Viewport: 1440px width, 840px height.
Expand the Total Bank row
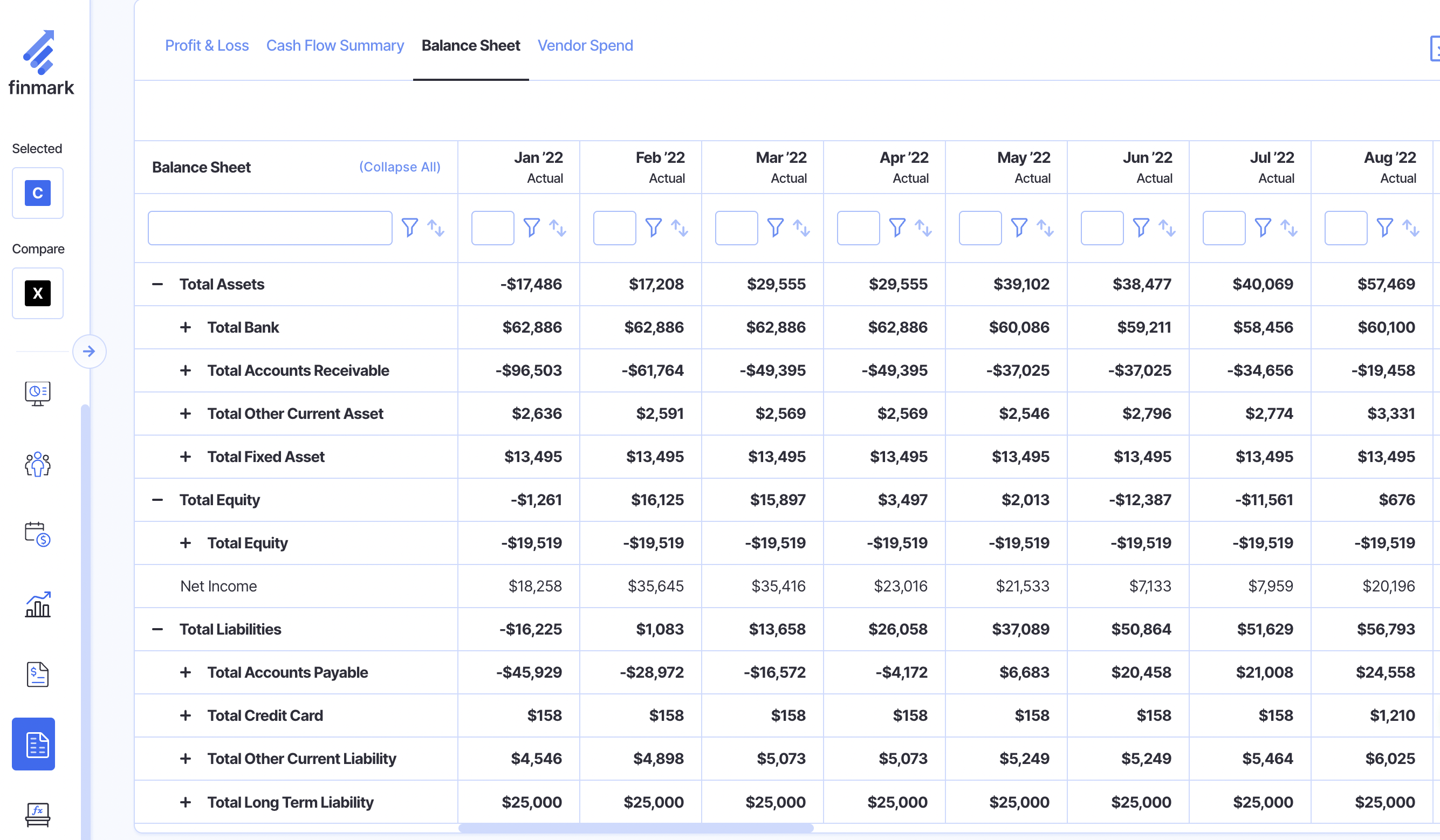186,327
